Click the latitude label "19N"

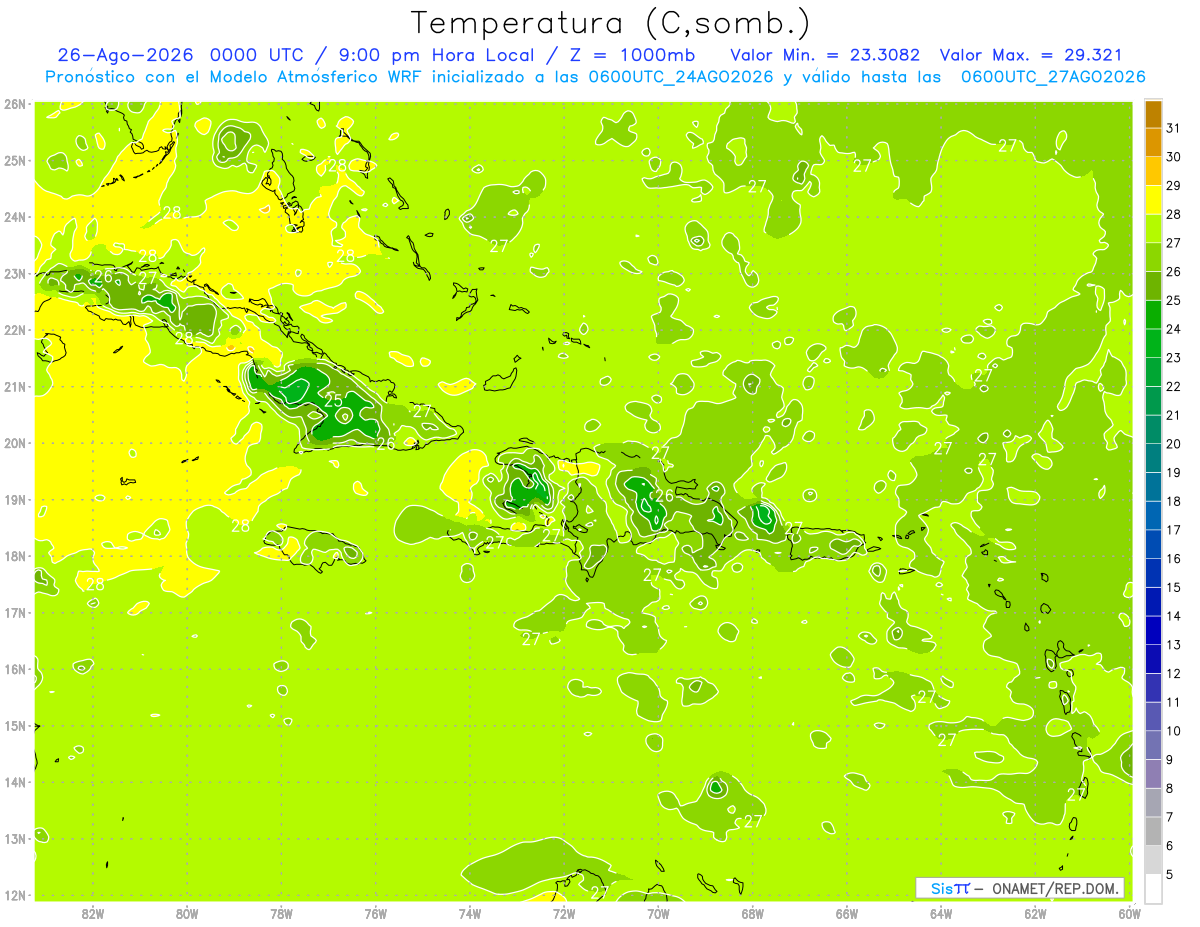tap(15, 499)
